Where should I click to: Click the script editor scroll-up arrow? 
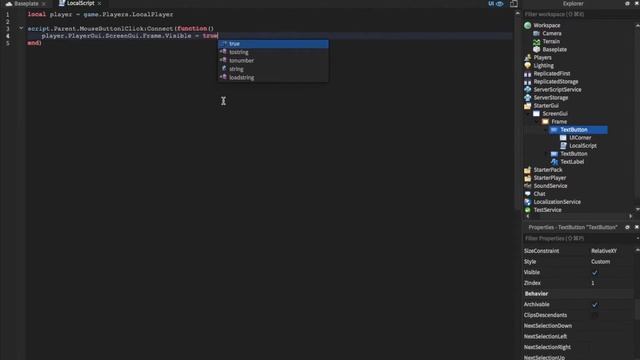click(518, 13)
